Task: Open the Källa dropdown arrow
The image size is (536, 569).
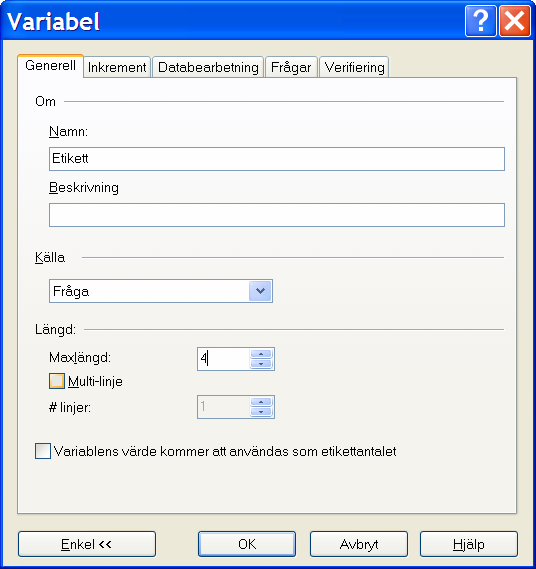Action: point(260,291)
